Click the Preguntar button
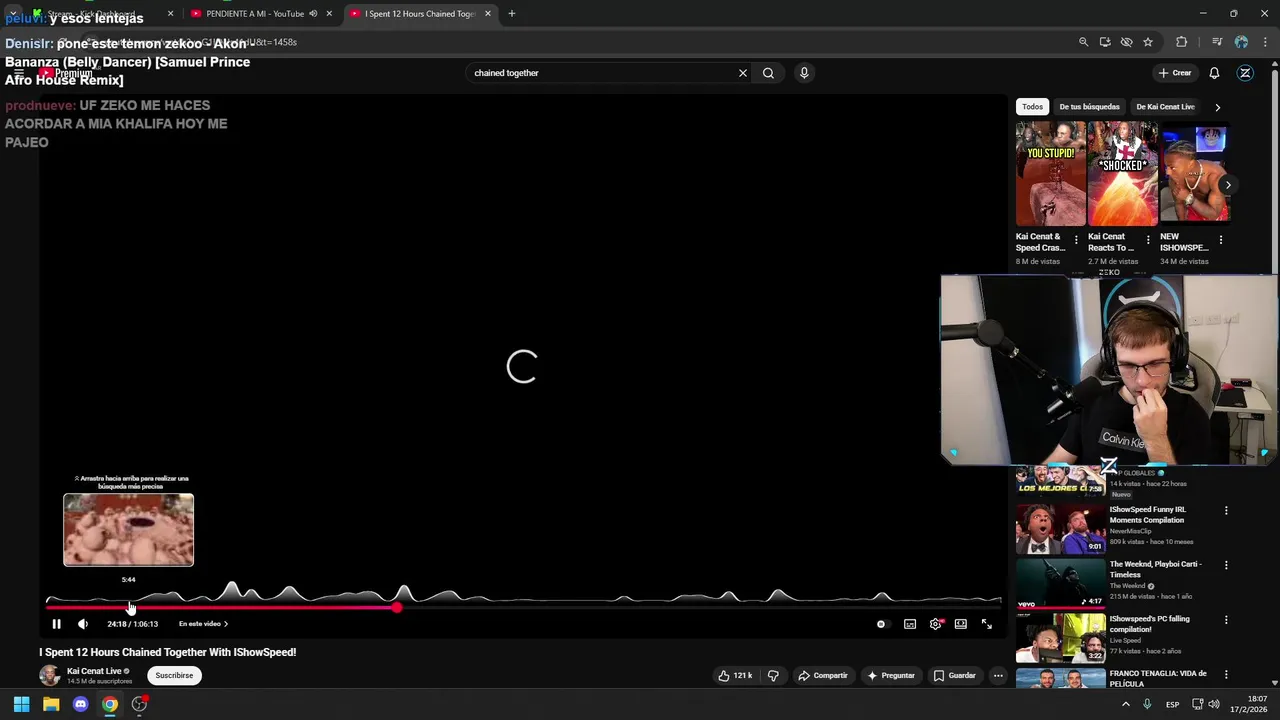This screenshot has width=1280, height=720. pyautogui.click(x=891, y=676)
